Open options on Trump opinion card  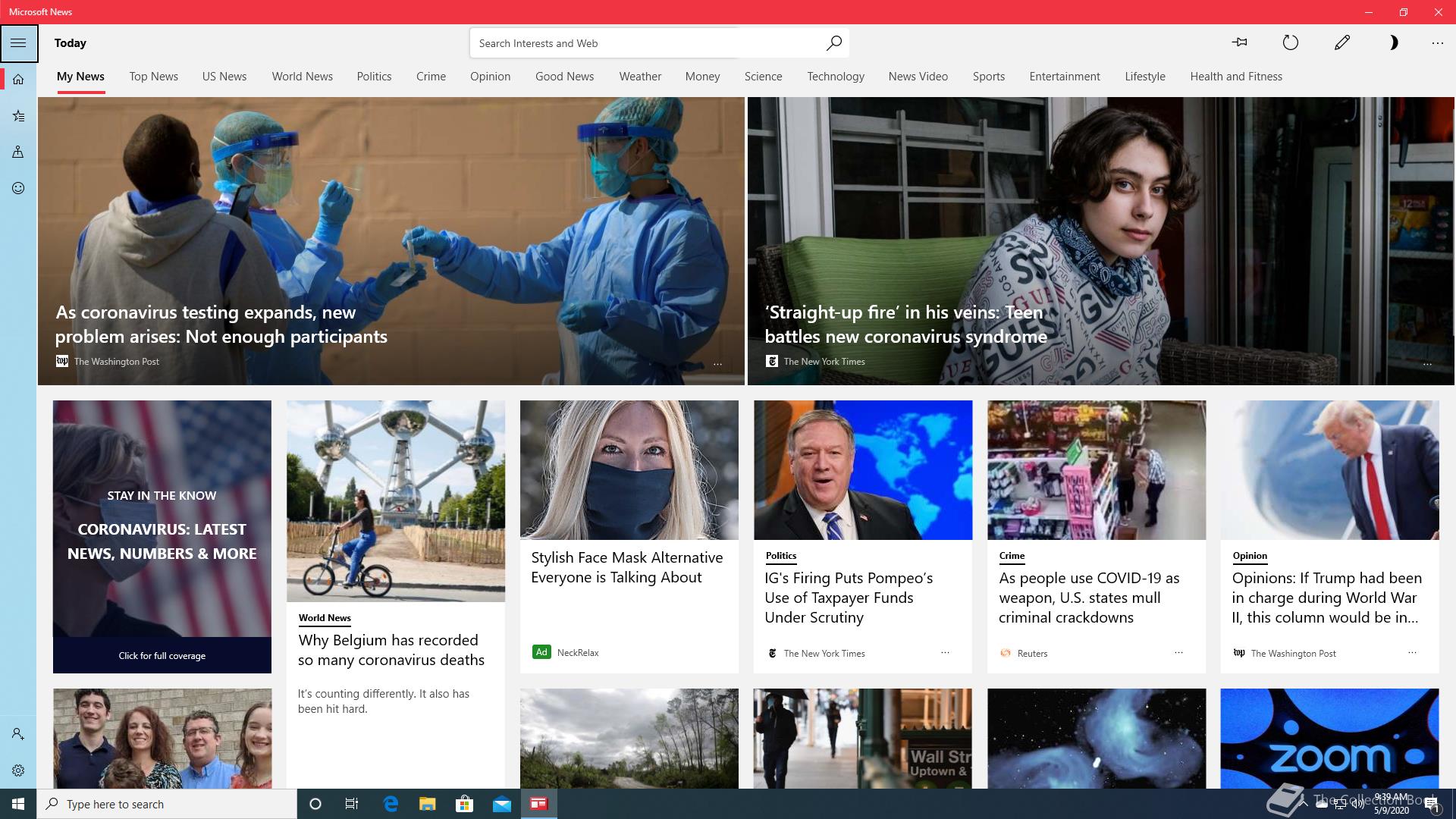coord(1412,652)
